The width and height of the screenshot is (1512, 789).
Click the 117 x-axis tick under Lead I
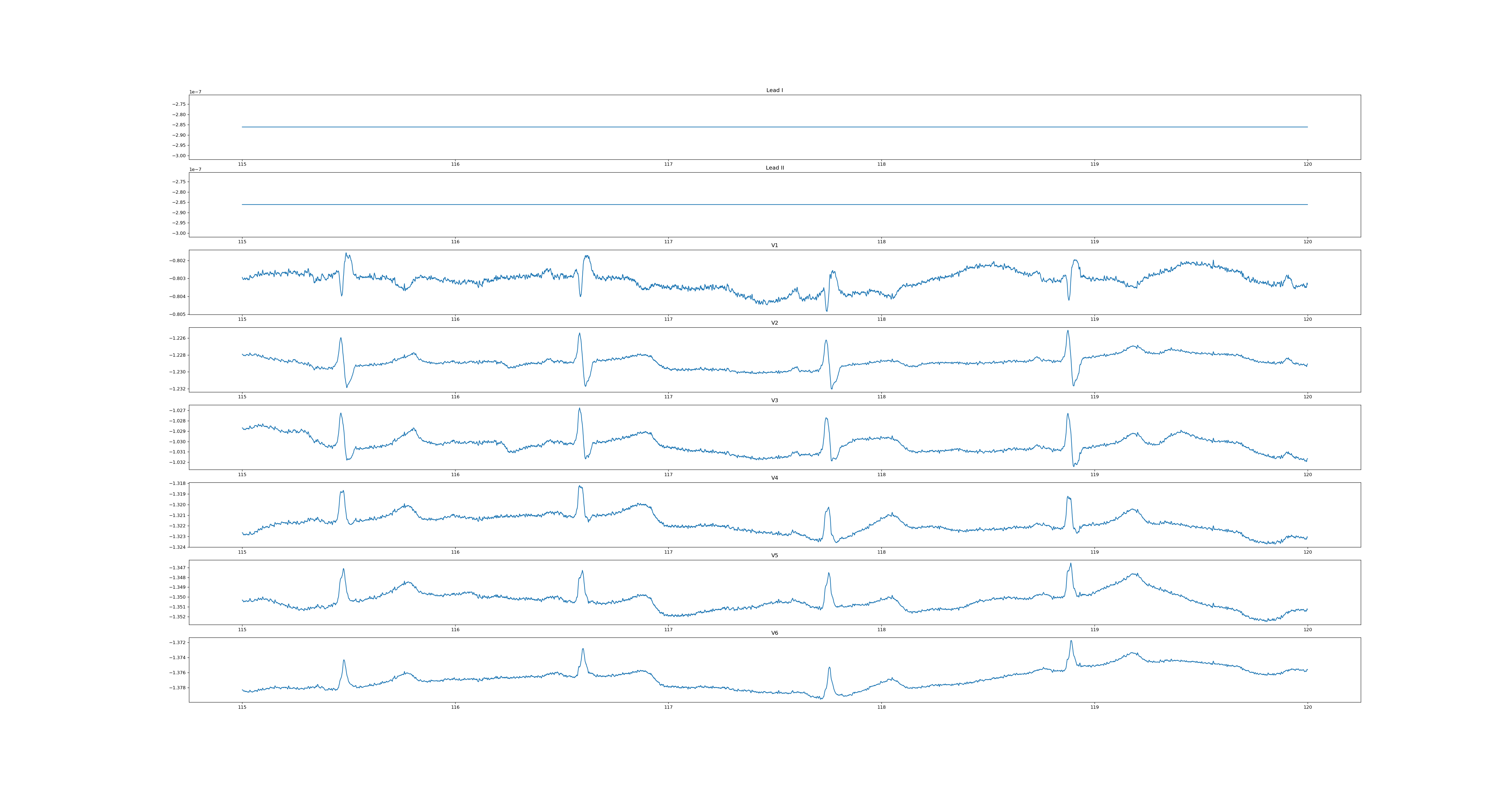click(668, 164)
